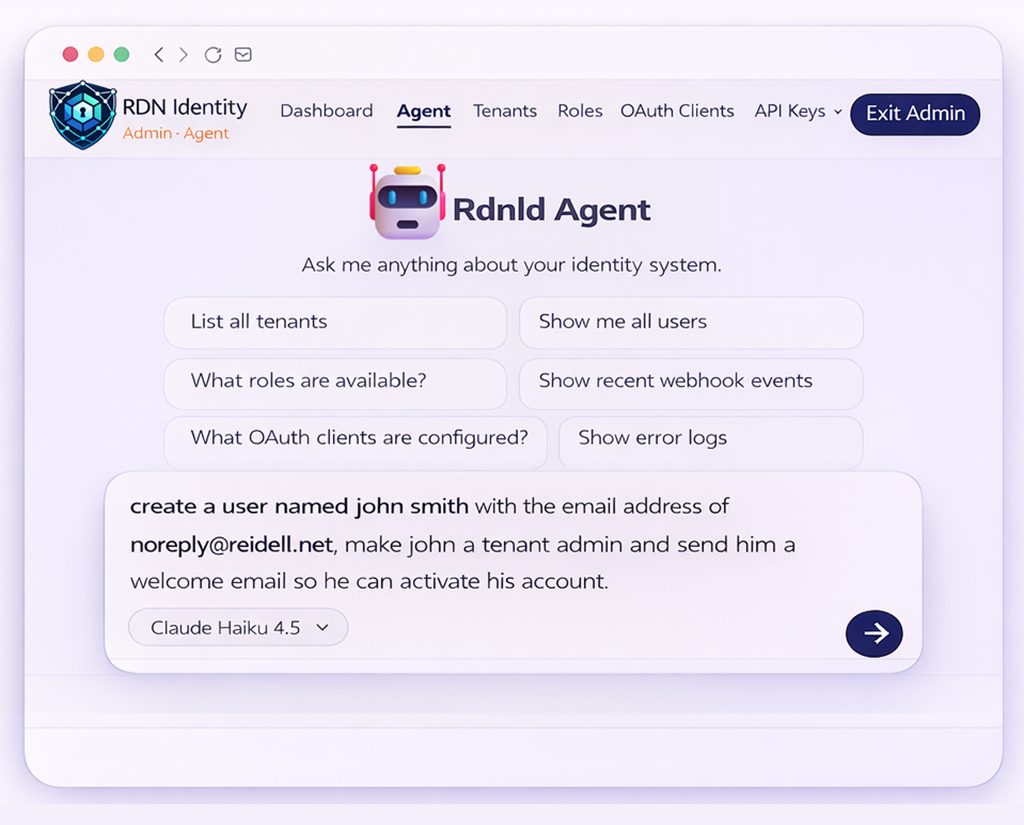Click the browser refresh icon
Screen dimensions: 1024x825
(212, 55)
